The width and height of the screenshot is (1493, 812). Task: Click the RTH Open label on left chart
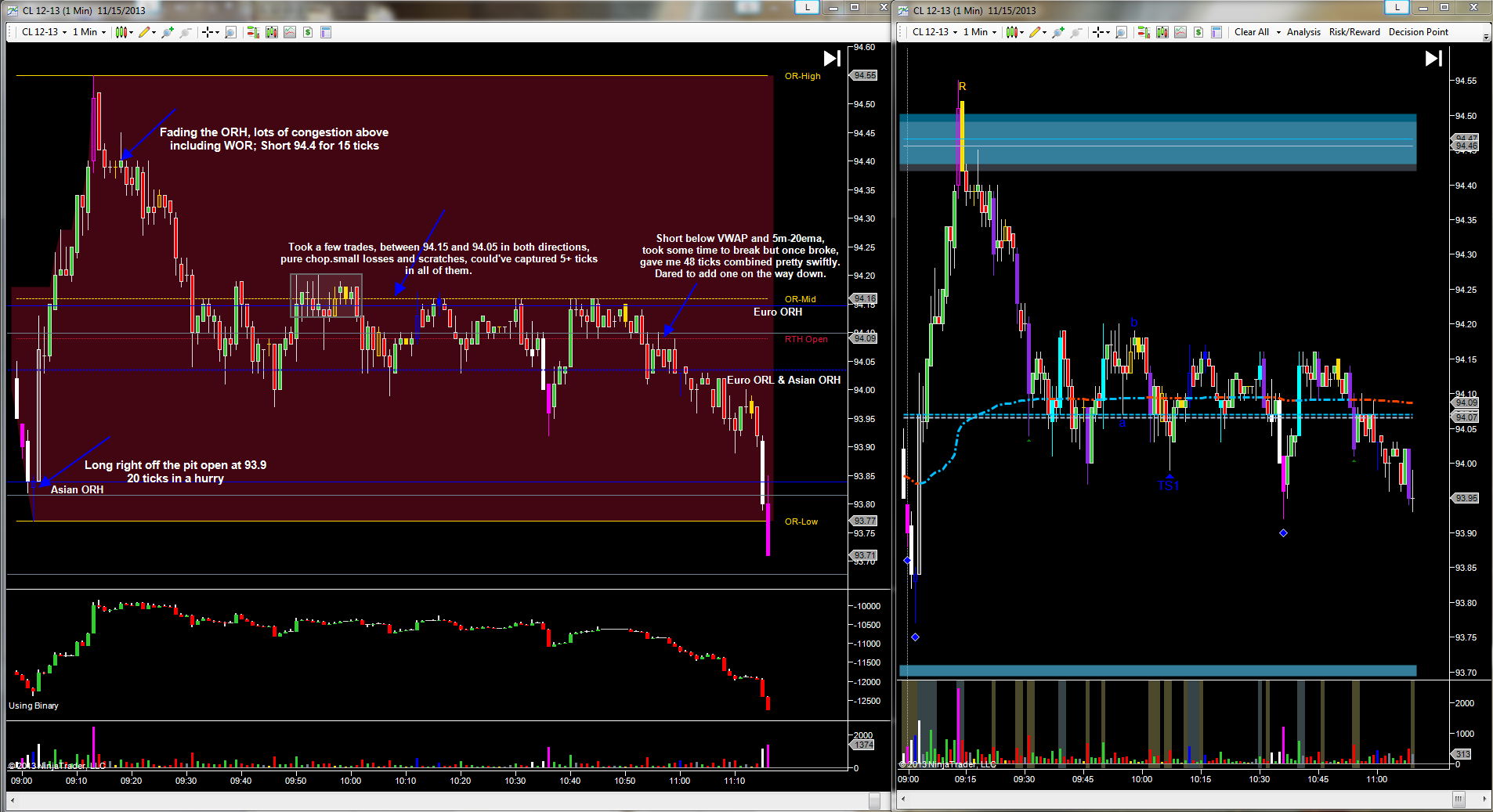point(806,339)
